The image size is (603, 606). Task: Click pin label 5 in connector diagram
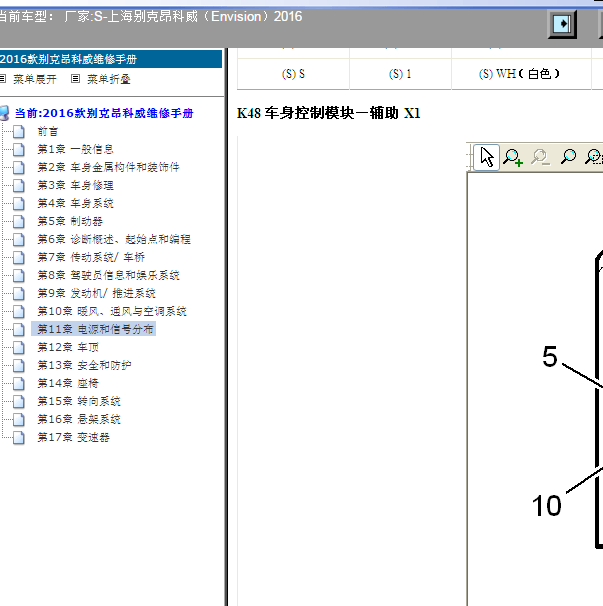pyautogui.click(x=550, y=356)
